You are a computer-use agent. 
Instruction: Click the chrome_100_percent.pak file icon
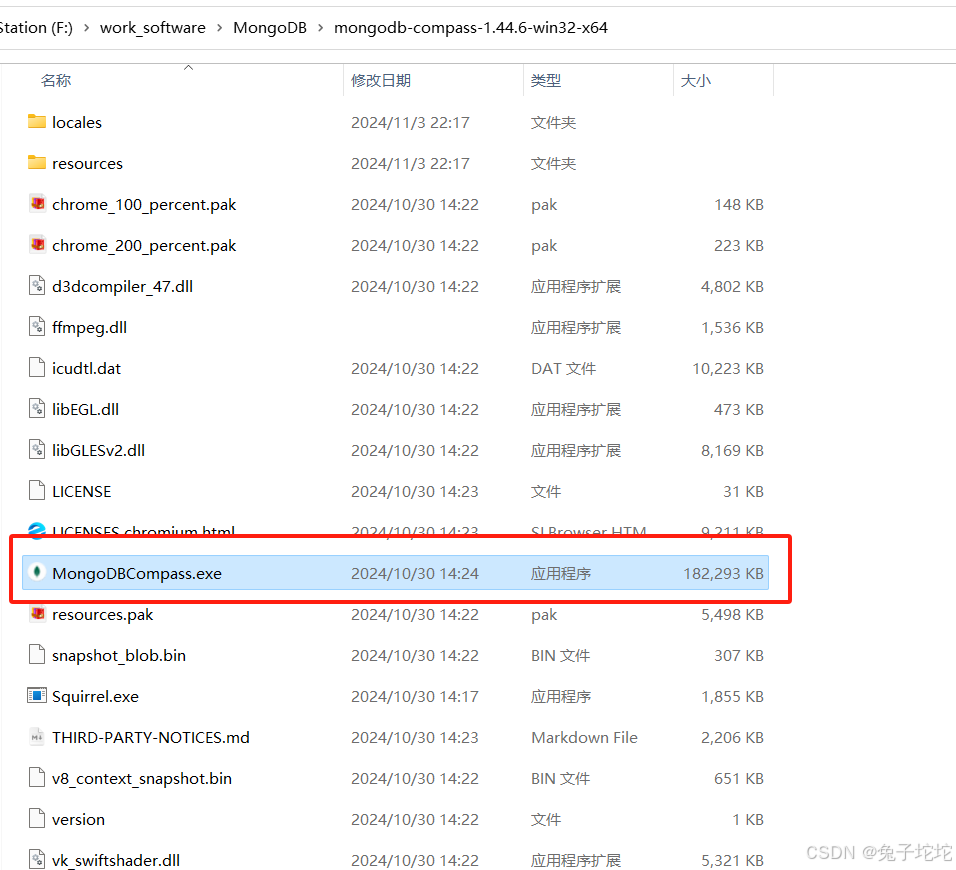pyautogui.click(x=37, y=204)
